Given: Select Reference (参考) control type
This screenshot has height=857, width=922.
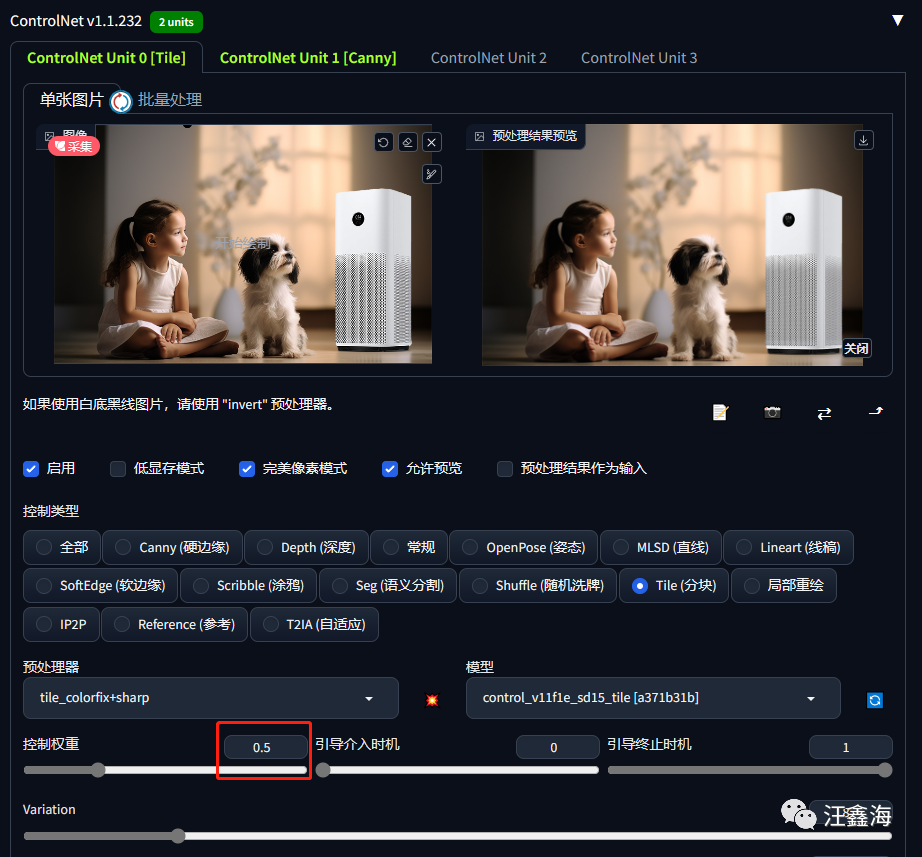Looking at the screenshot, I should click(x=175, y=625).
